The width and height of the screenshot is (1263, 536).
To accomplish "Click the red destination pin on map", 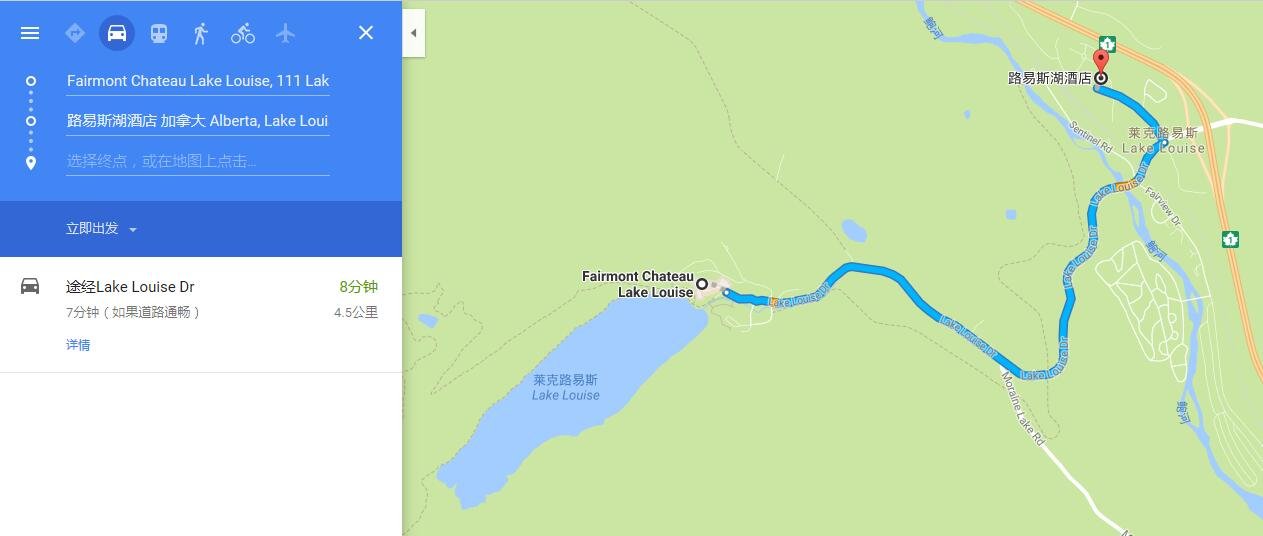I will coord(1101,67).
